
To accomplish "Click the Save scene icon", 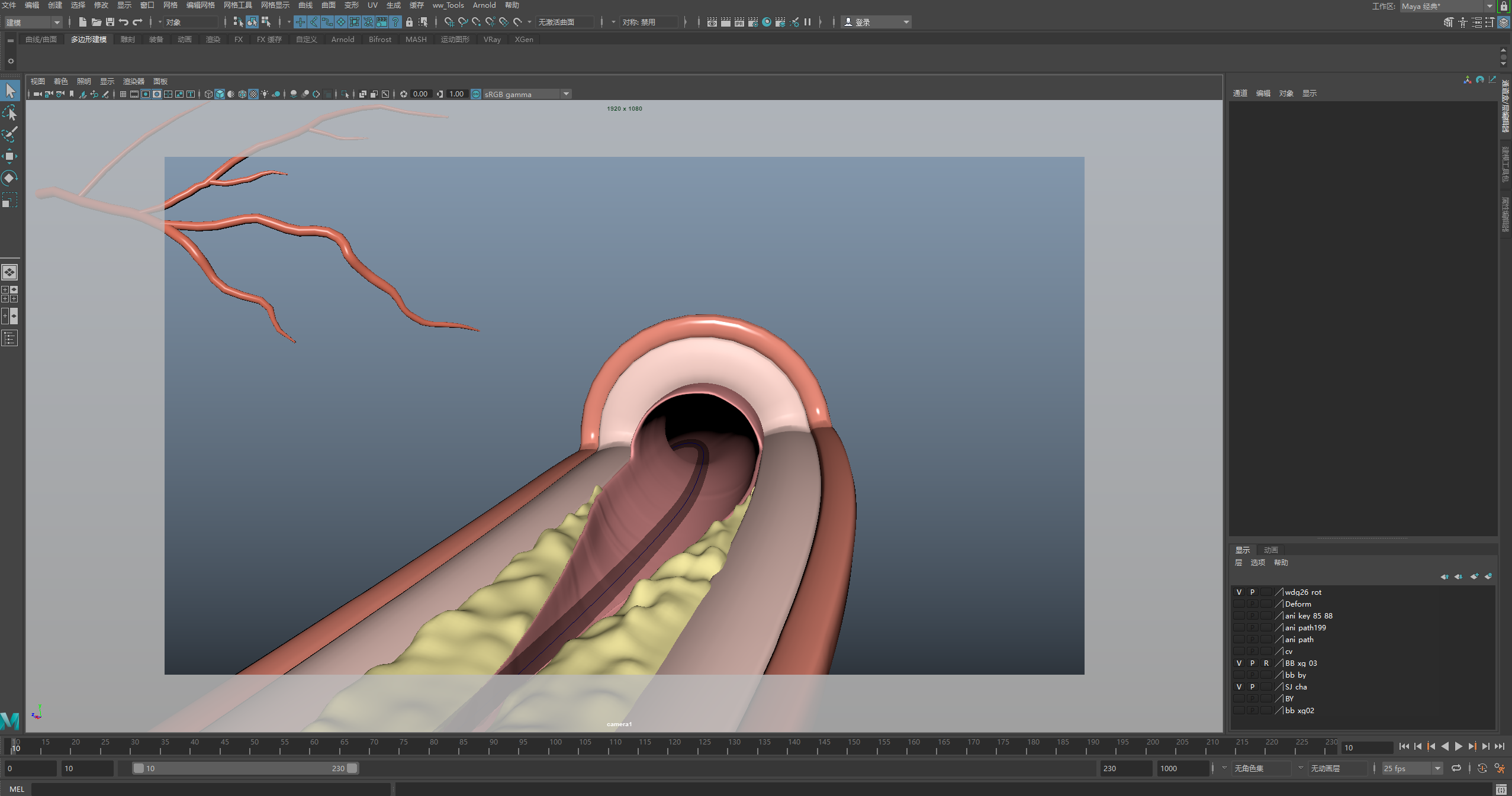I will [x=110, y=22].
